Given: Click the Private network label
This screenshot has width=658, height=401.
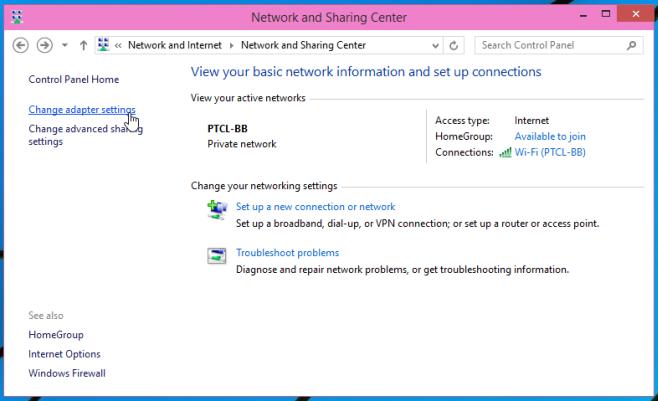Looking at the screenshot, I should [x=242, y=144].
